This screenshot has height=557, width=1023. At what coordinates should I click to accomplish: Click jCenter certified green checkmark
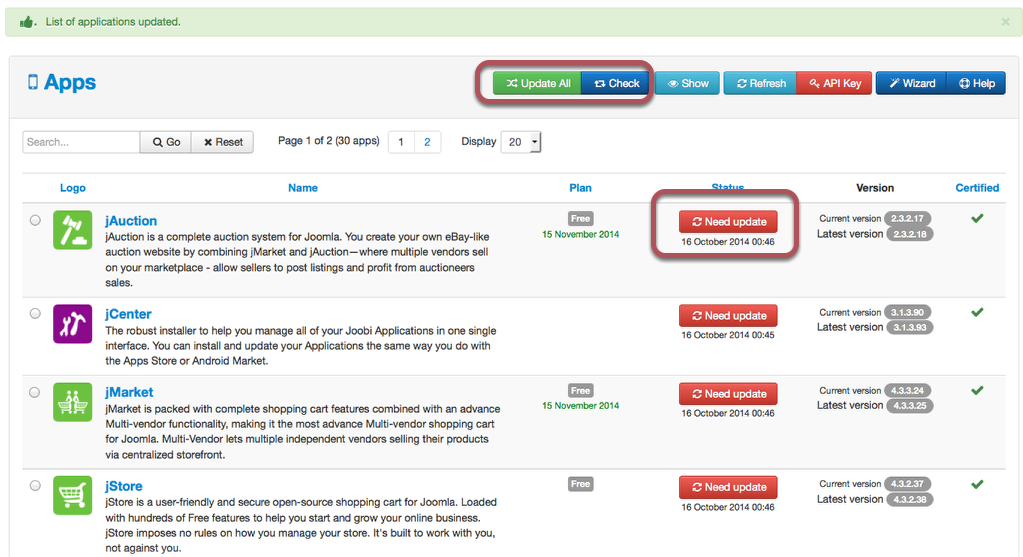point(977,312)
